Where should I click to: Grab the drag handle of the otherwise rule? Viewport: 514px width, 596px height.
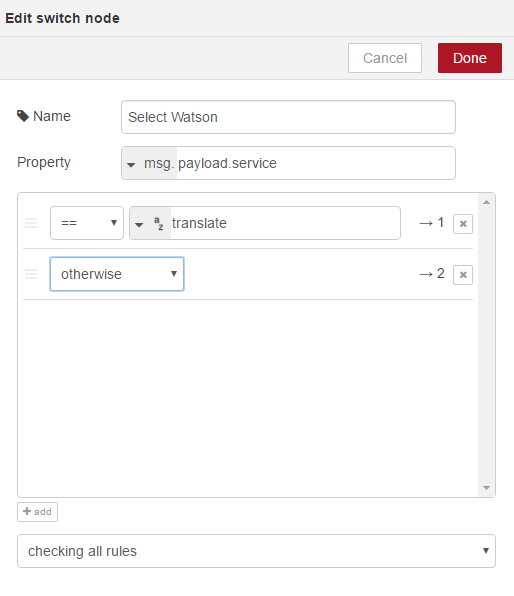[x=31, y=274]
